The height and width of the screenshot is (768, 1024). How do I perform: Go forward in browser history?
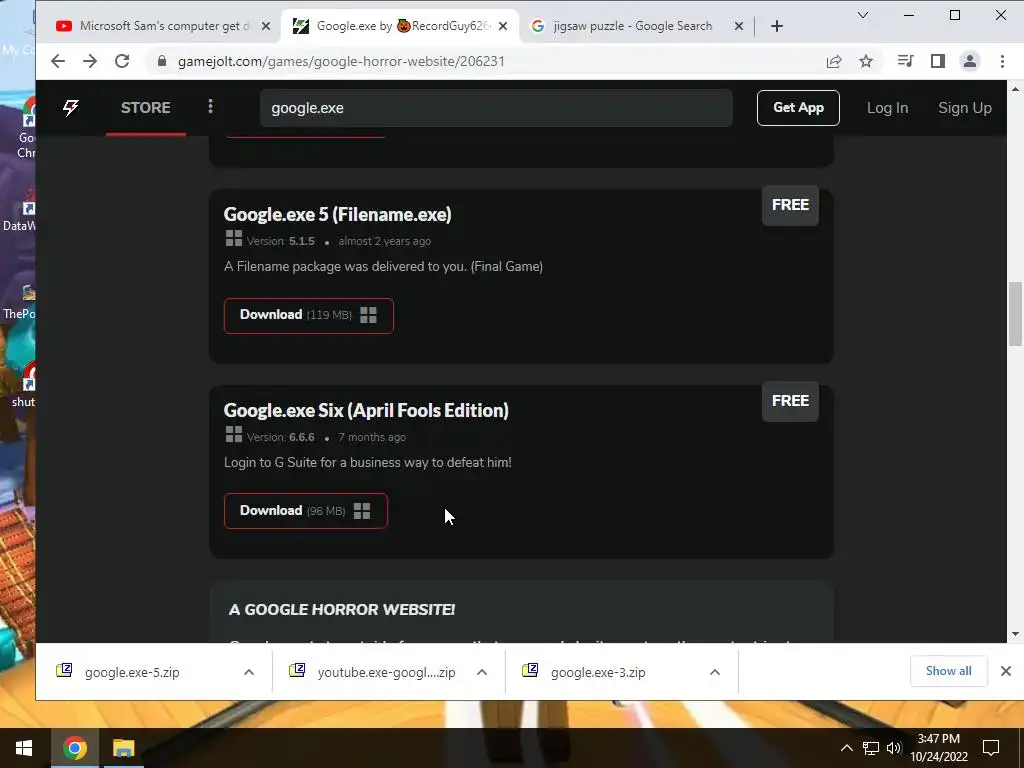coord(90,61)
